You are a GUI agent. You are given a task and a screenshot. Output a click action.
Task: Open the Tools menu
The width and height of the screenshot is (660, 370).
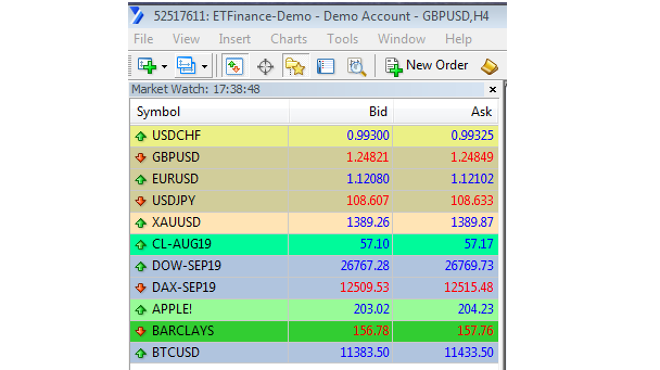(343, 39)
